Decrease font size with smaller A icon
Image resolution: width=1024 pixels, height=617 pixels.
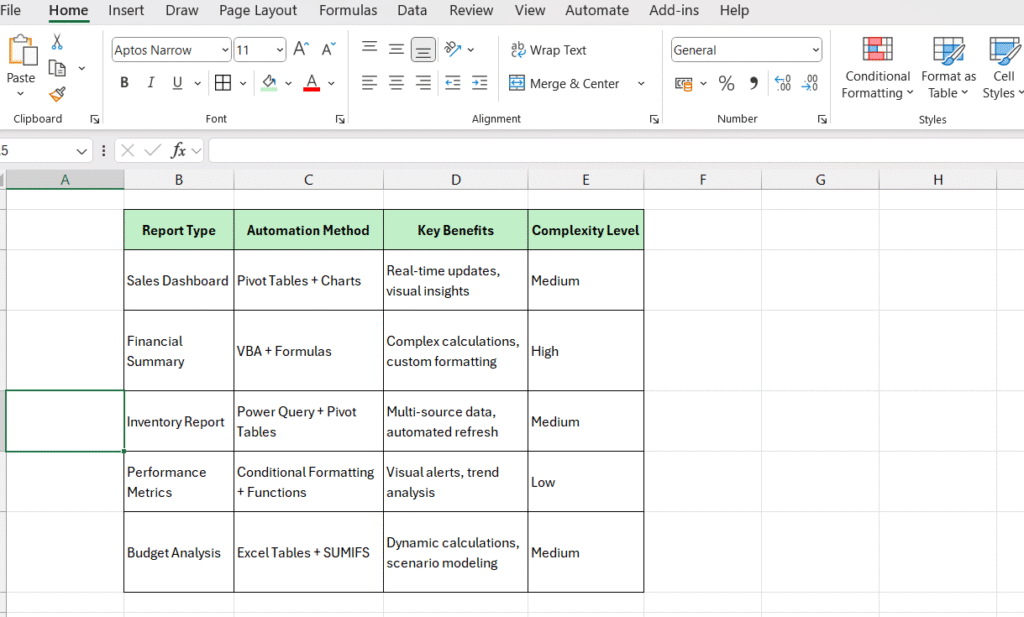click(328, 49)
